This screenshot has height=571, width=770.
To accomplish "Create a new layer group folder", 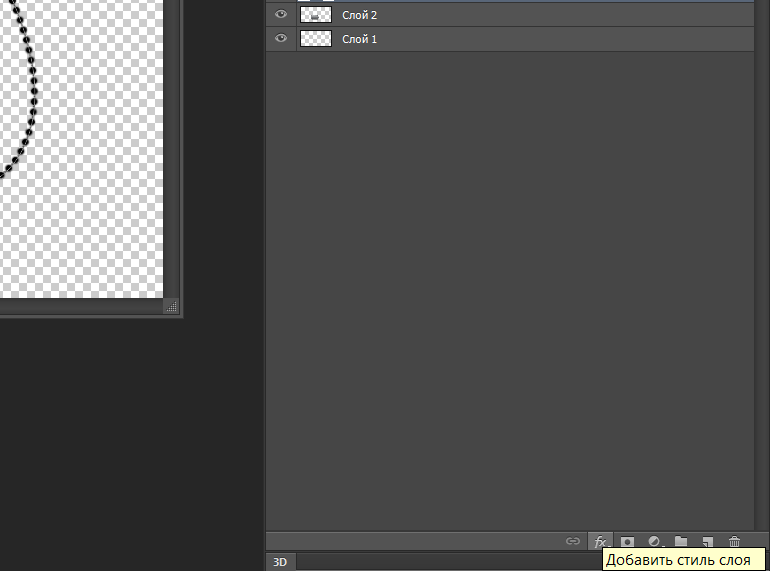I will [x=681, y=541].
